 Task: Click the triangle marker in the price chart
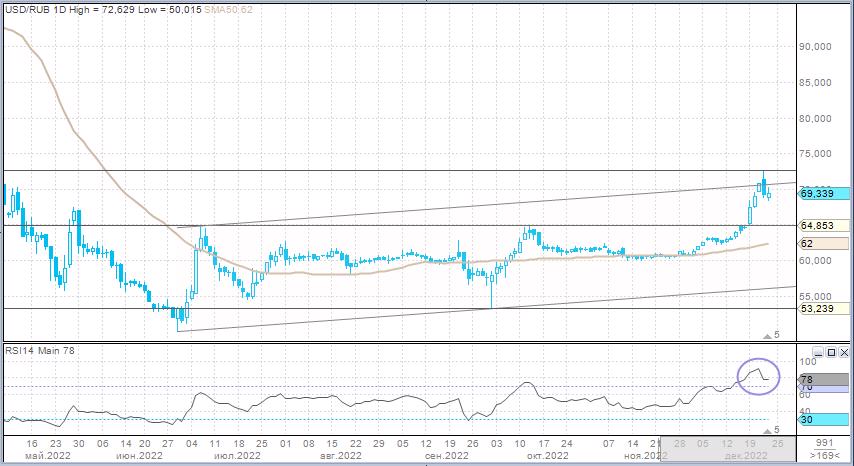click(768, 334)
